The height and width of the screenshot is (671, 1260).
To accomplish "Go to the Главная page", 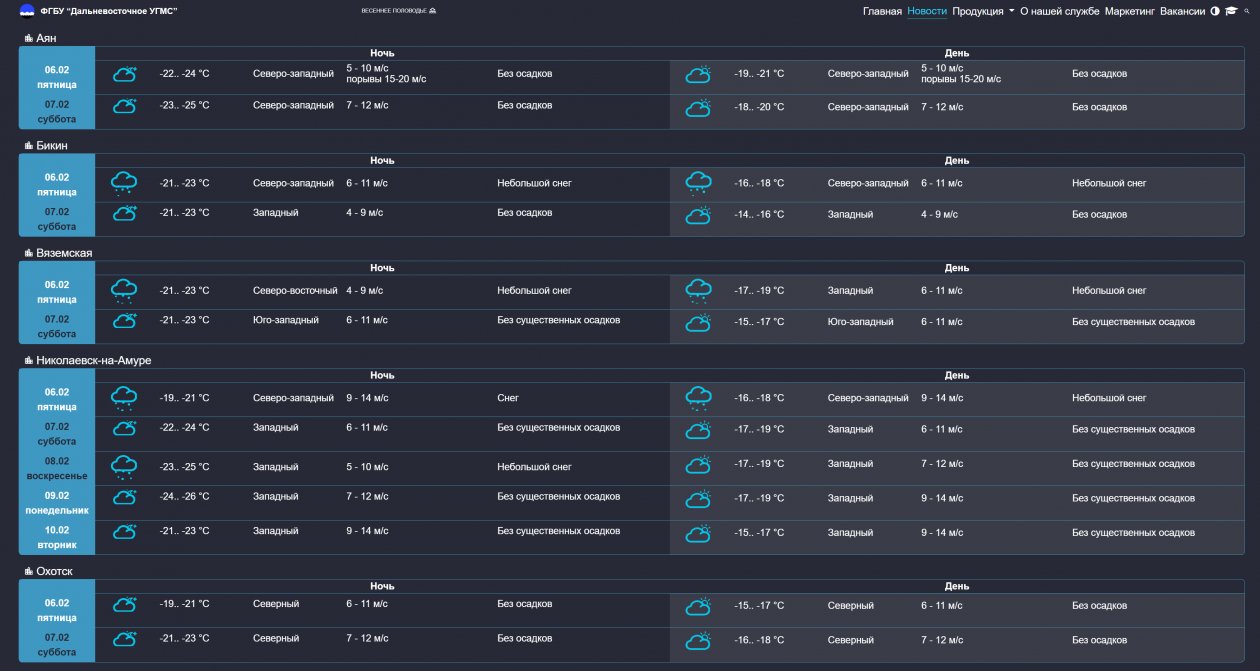I will point(882,11).
